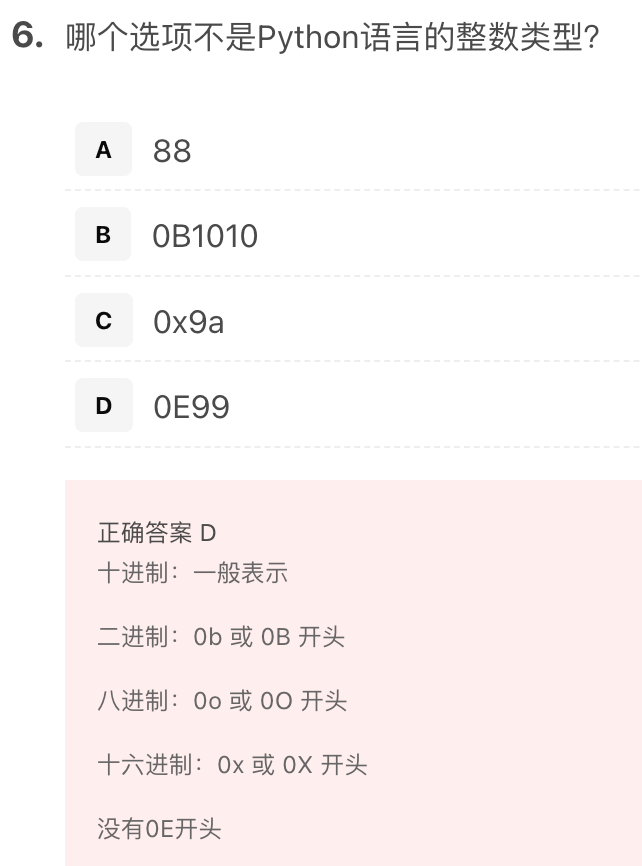Select option A letter badge
Image resolution: width=642 pixels, height=866 pixels.
pyautogui.click(x=103, y=150)
